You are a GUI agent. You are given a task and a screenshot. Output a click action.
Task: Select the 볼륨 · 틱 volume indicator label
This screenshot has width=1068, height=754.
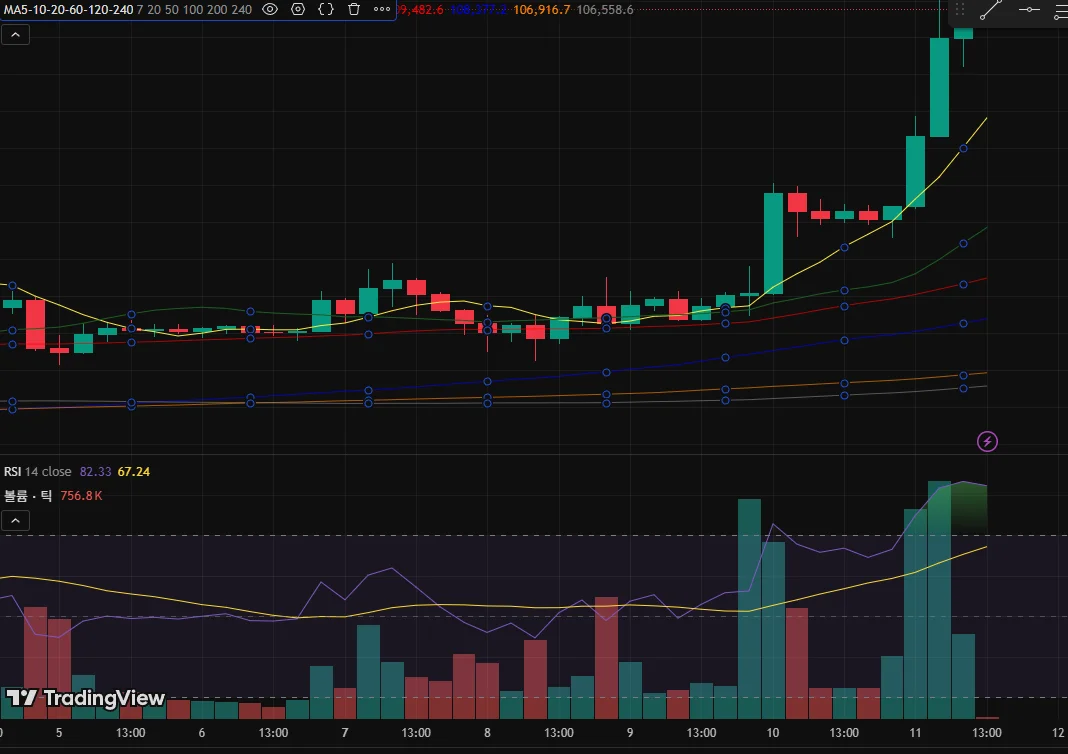point(28,496)
